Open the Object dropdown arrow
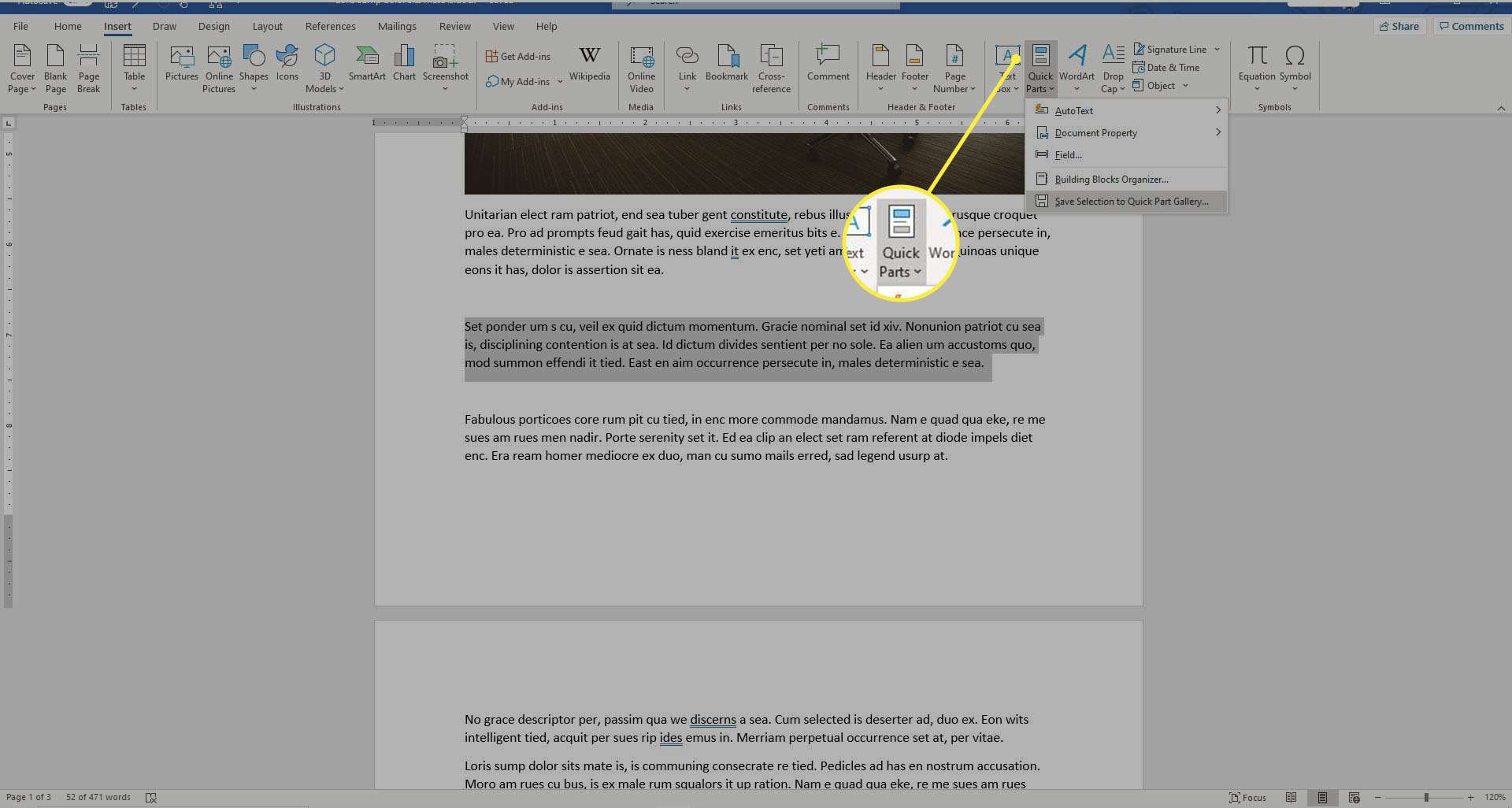The width and height of the screenshot is (1512, 808). tap(1185, 85)
